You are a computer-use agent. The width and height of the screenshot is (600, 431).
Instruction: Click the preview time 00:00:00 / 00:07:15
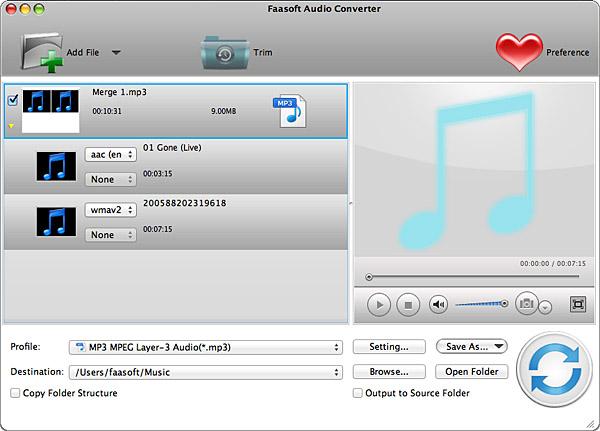(553, 264)
